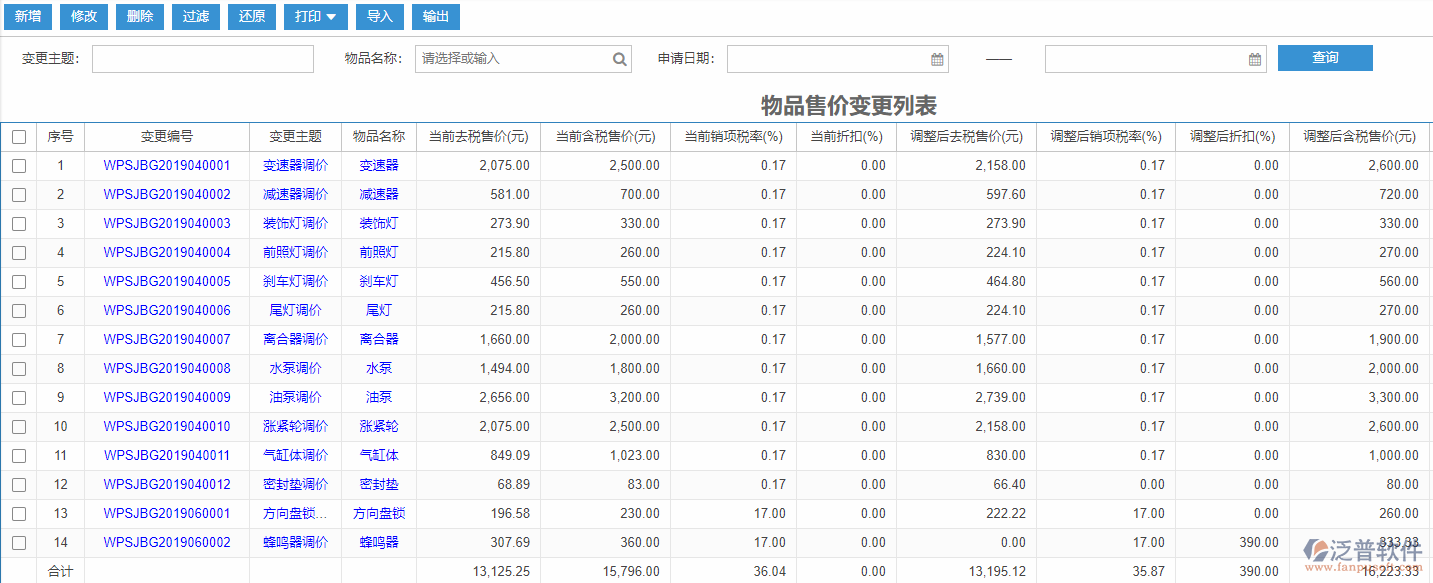1433x583 pixels.
Task: Click 还原 to restore the list
Action: 251,16
